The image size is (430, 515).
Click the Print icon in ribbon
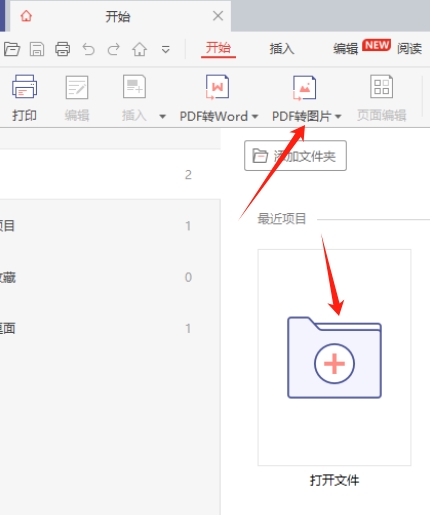[24, 87]
